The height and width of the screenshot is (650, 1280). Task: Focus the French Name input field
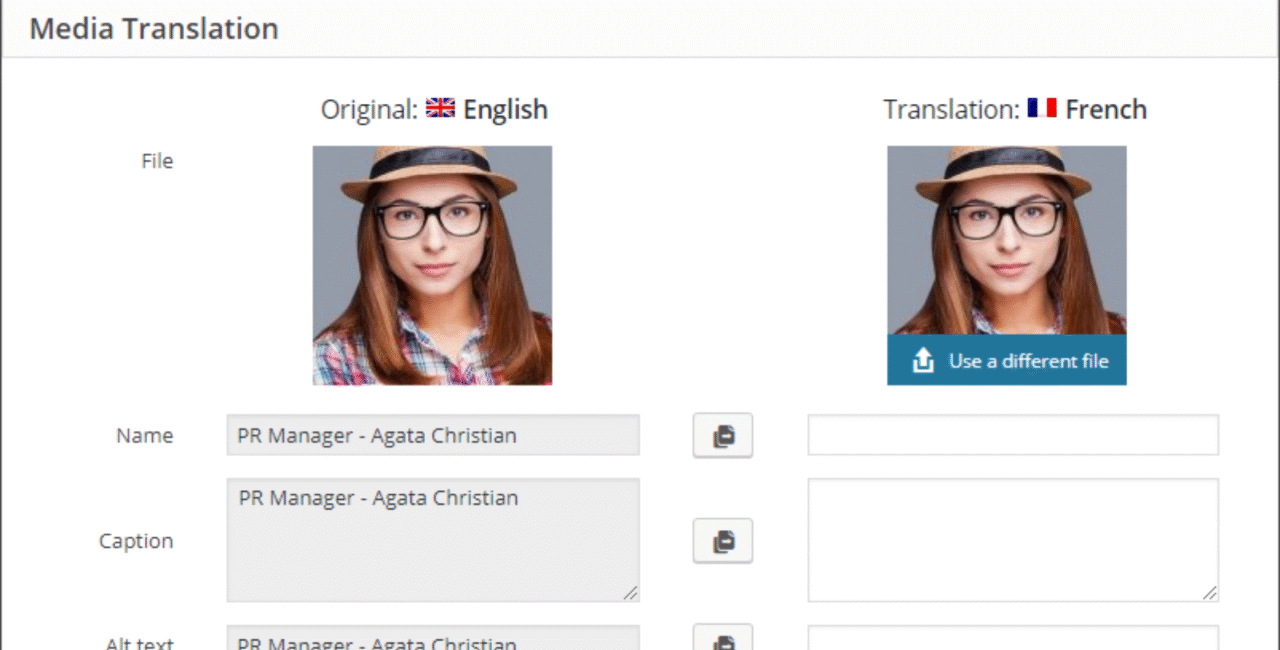click(1013, 435)
